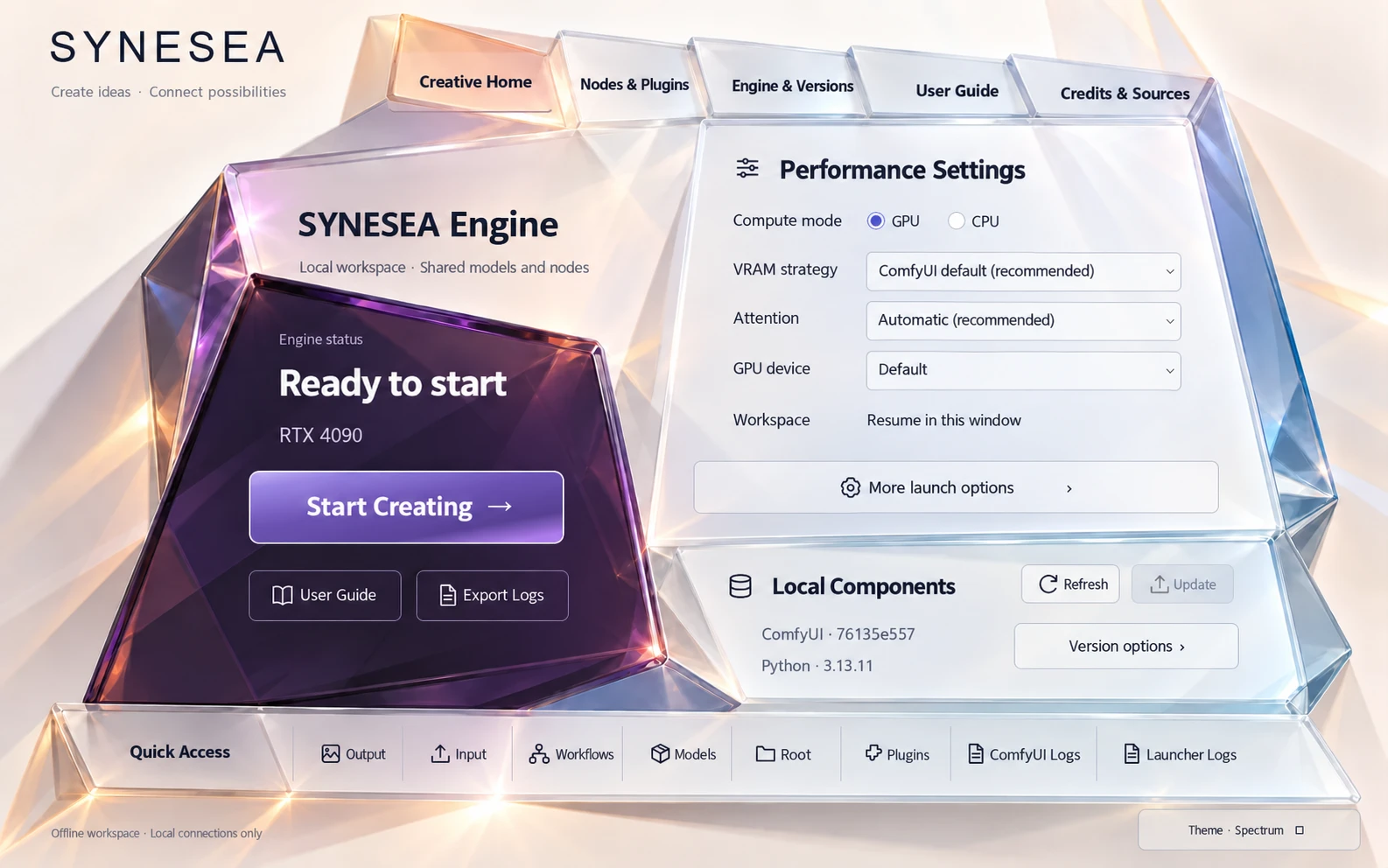Click the Update button

coord(1182,584)
